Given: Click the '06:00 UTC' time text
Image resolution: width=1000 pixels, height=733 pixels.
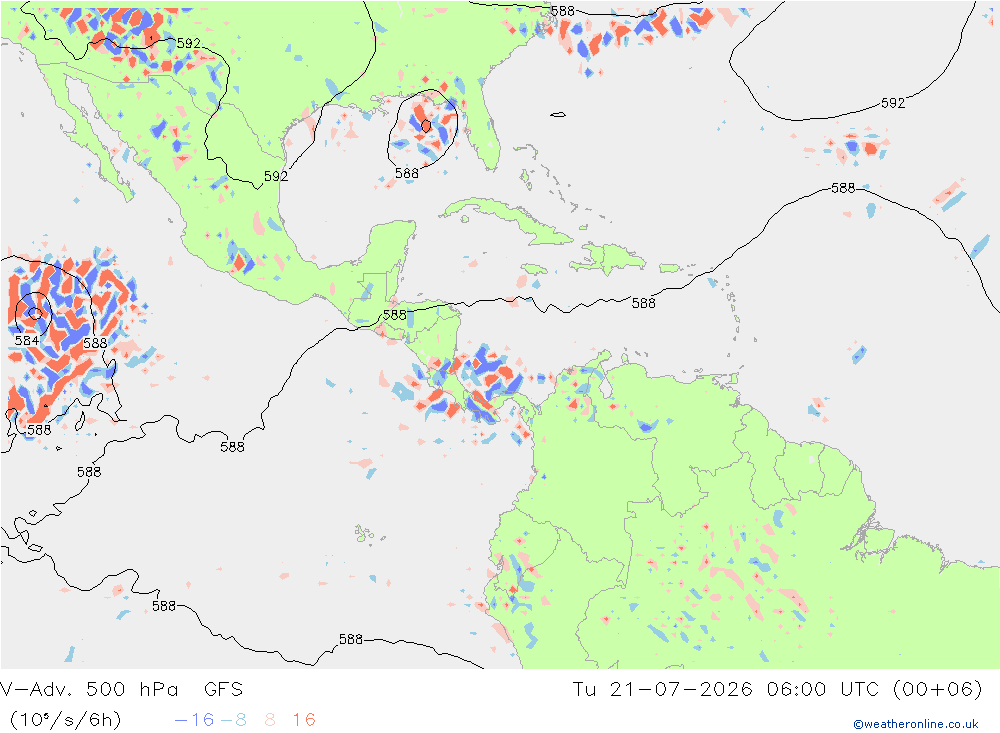Looking at the screenshot, I should point(823,690).
